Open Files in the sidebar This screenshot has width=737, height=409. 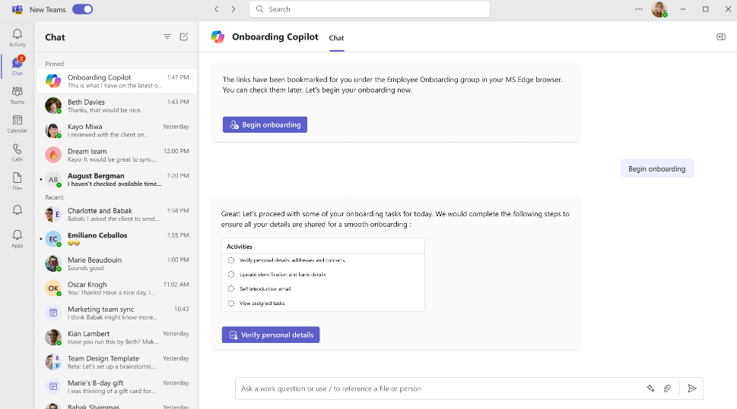17,181
